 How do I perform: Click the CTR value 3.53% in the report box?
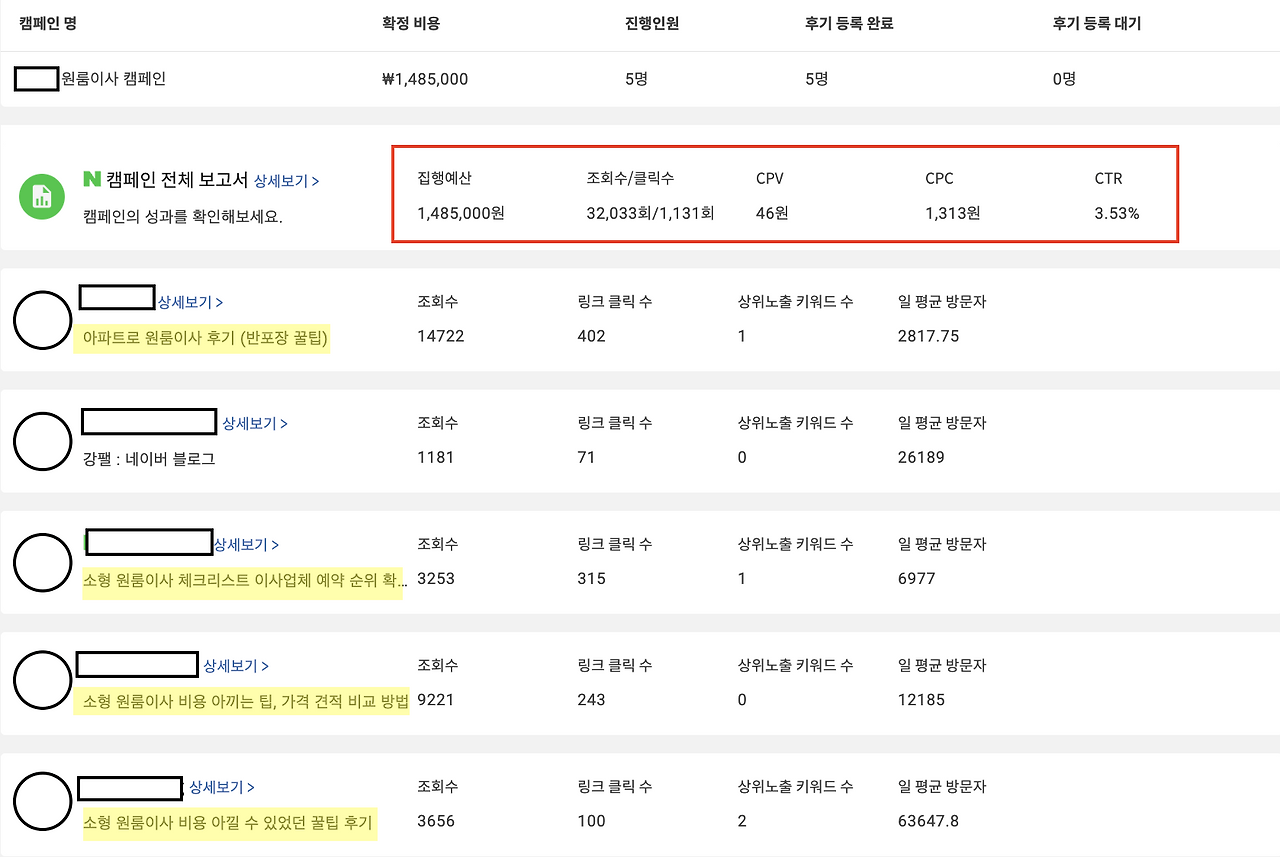[x=1116, y=213]
